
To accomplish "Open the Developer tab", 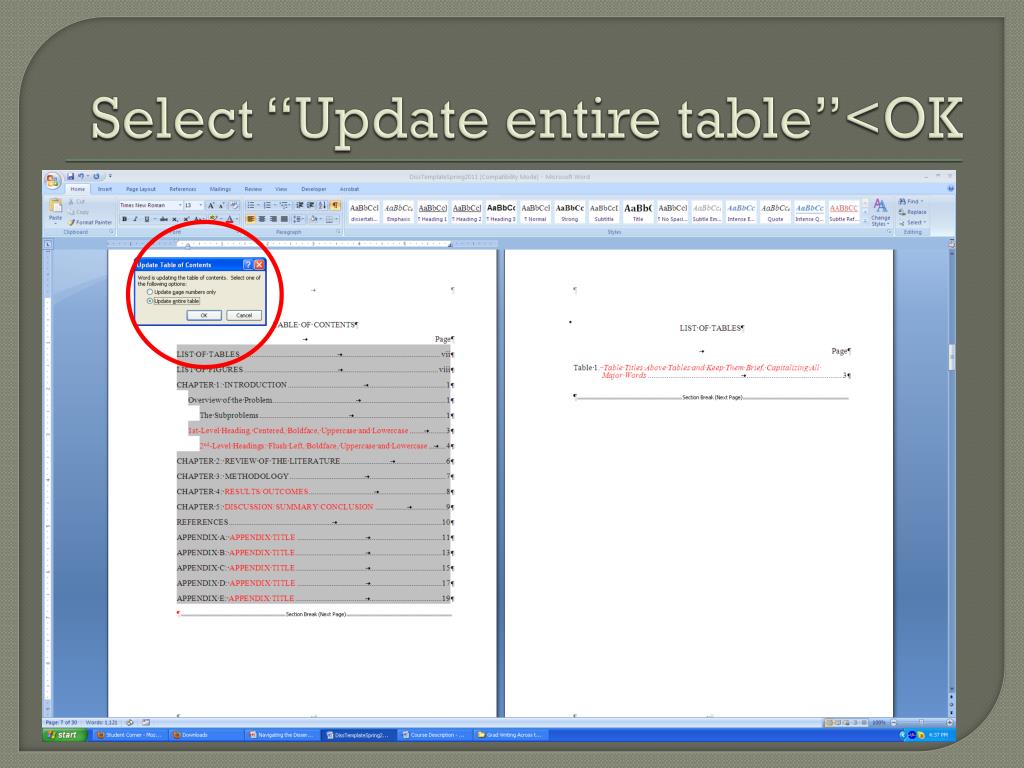I will pyautogui.click(x=313, y=189).
